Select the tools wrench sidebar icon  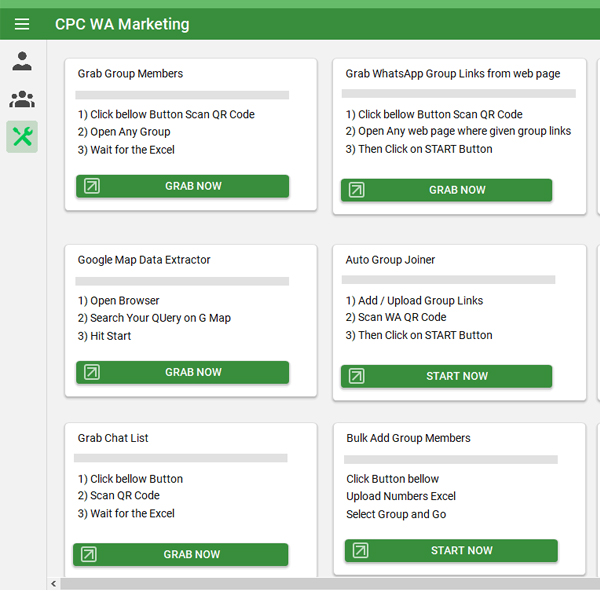point(22,137)
